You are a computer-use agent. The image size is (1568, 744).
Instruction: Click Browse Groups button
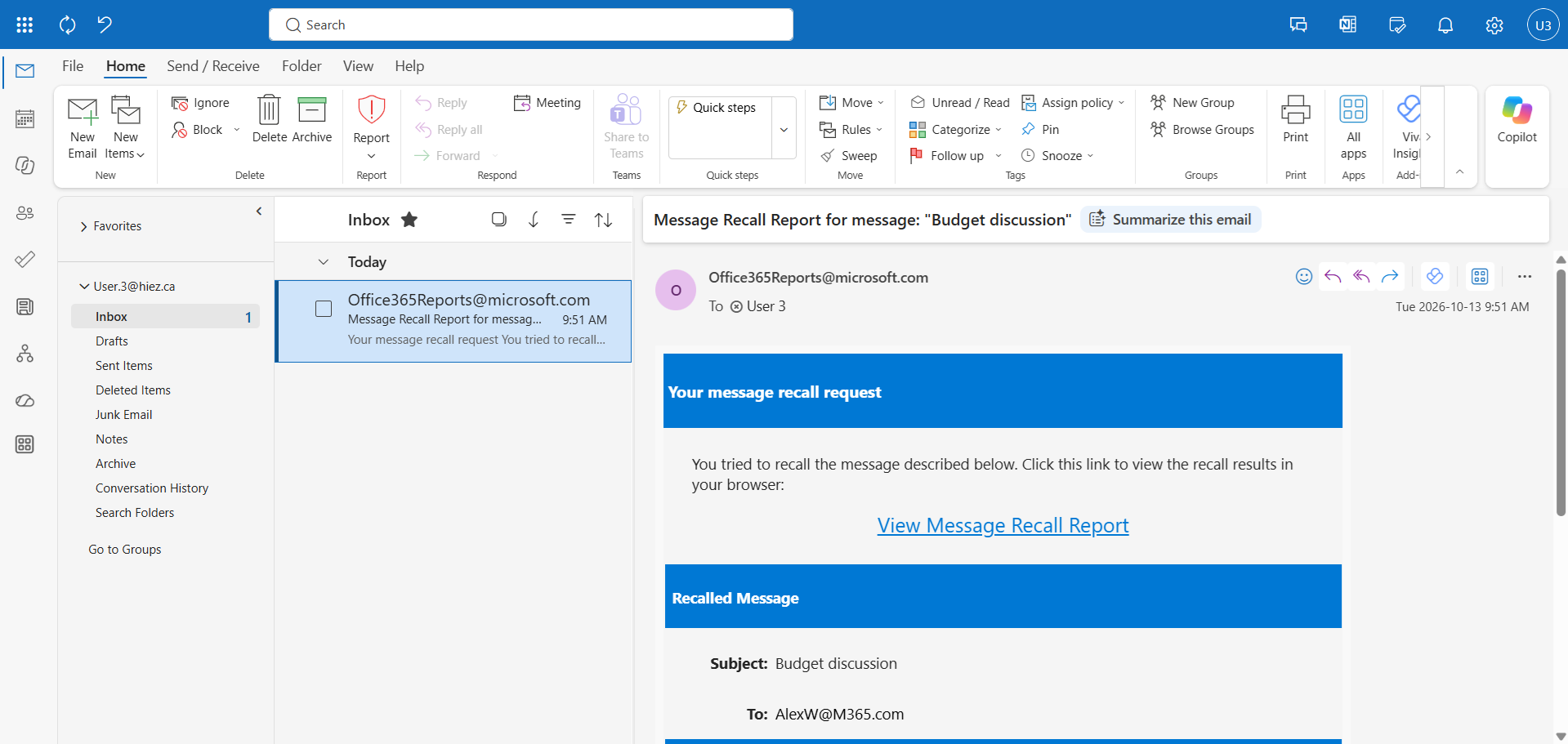tap(1202, 129)
